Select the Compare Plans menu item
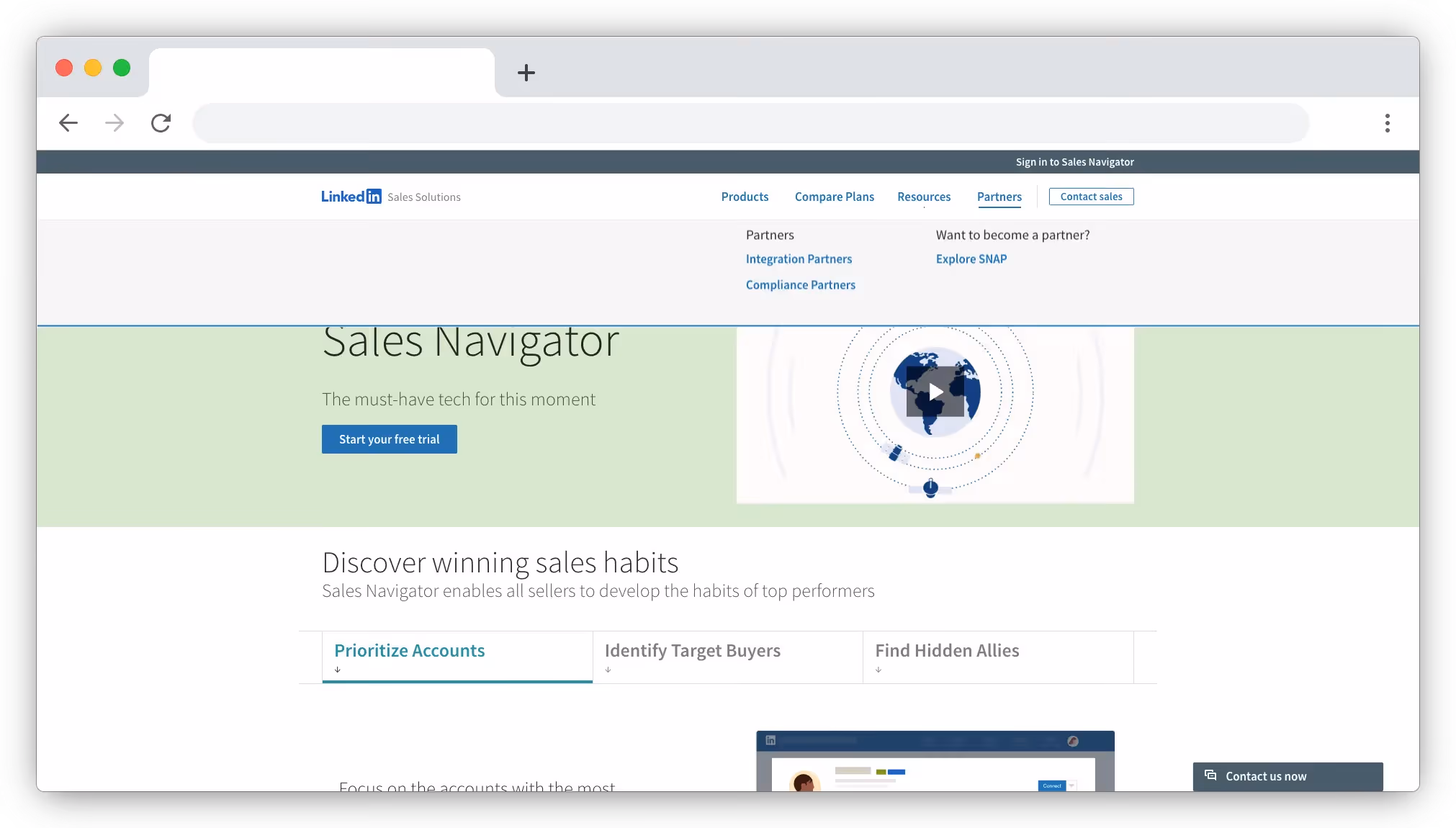This screenshot has width=1456, height=828. tap(833, 197)
